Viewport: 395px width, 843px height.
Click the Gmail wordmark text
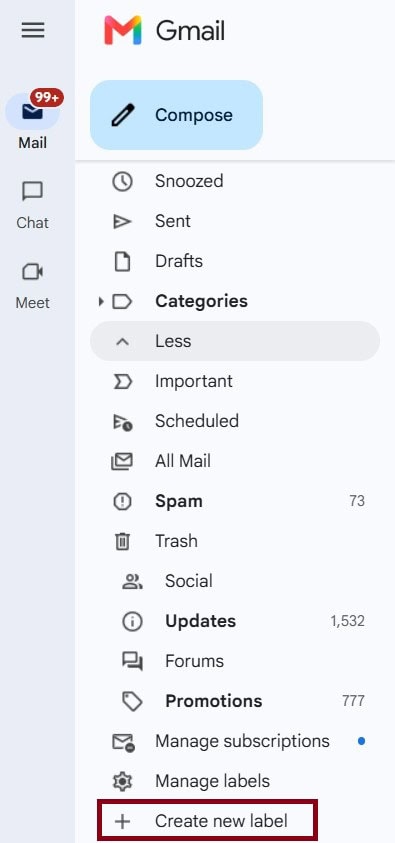(191, 31)
